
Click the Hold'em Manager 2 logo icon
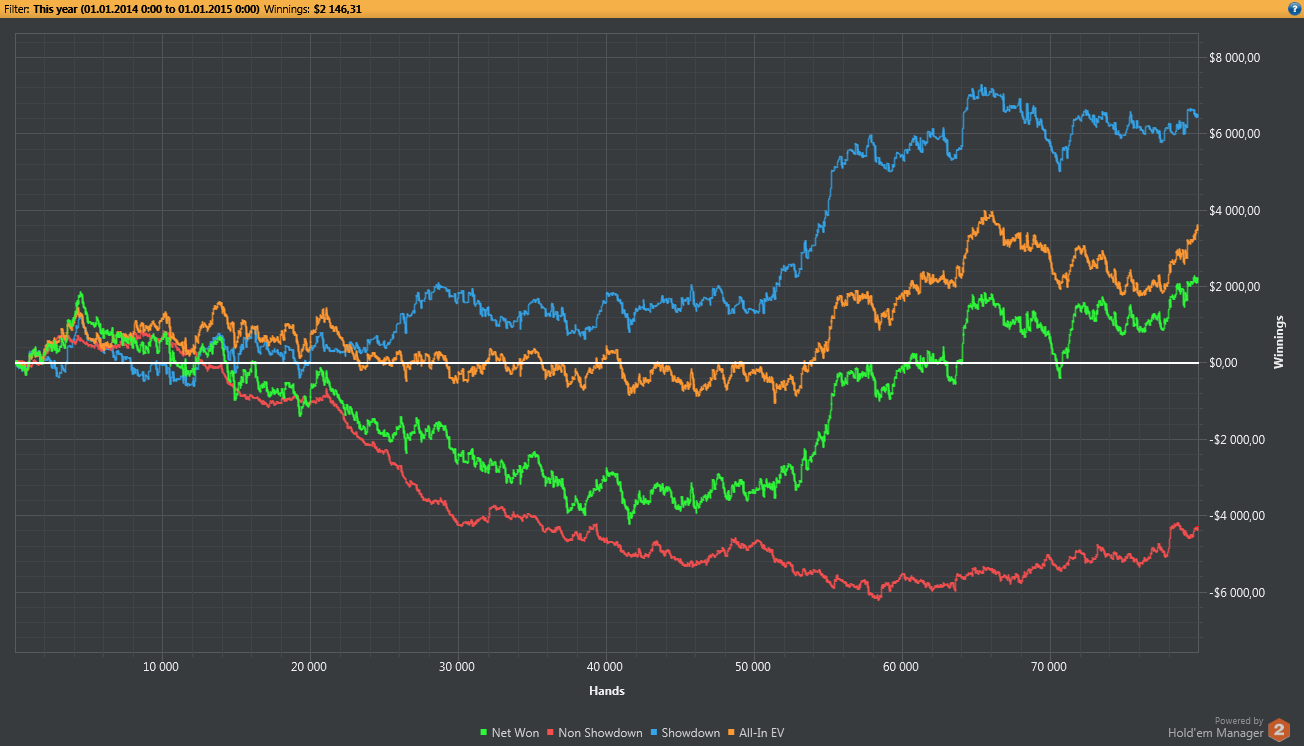pyautogui.click(x=1279, y=731)
